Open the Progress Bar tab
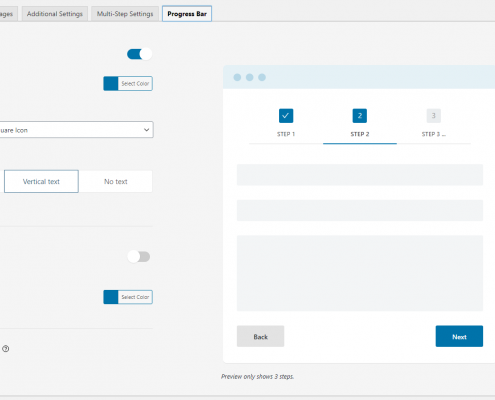This screenshot has height=400, width=495. pos(187,14)
